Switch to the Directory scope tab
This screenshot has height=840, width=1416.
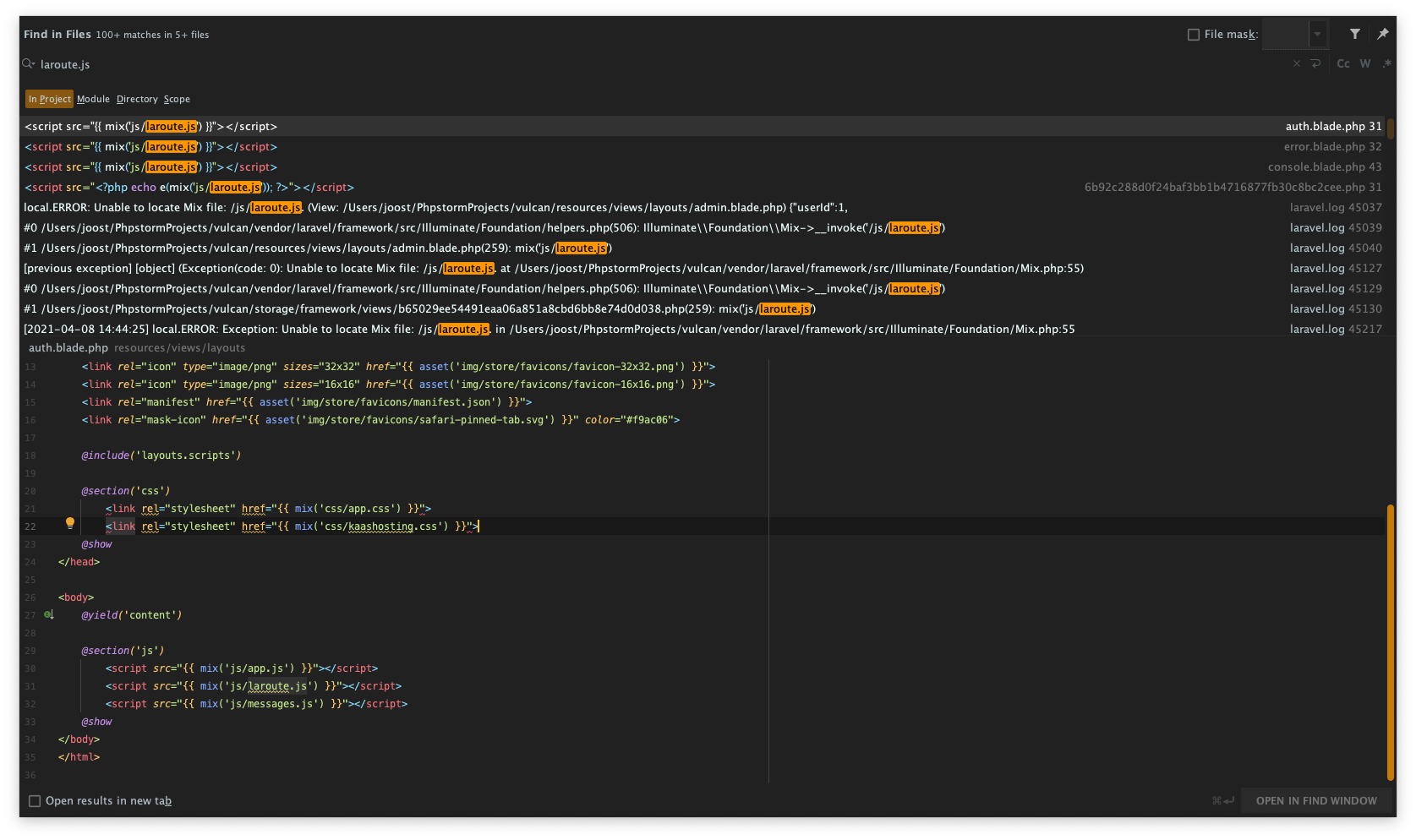(x=137, y=100)
